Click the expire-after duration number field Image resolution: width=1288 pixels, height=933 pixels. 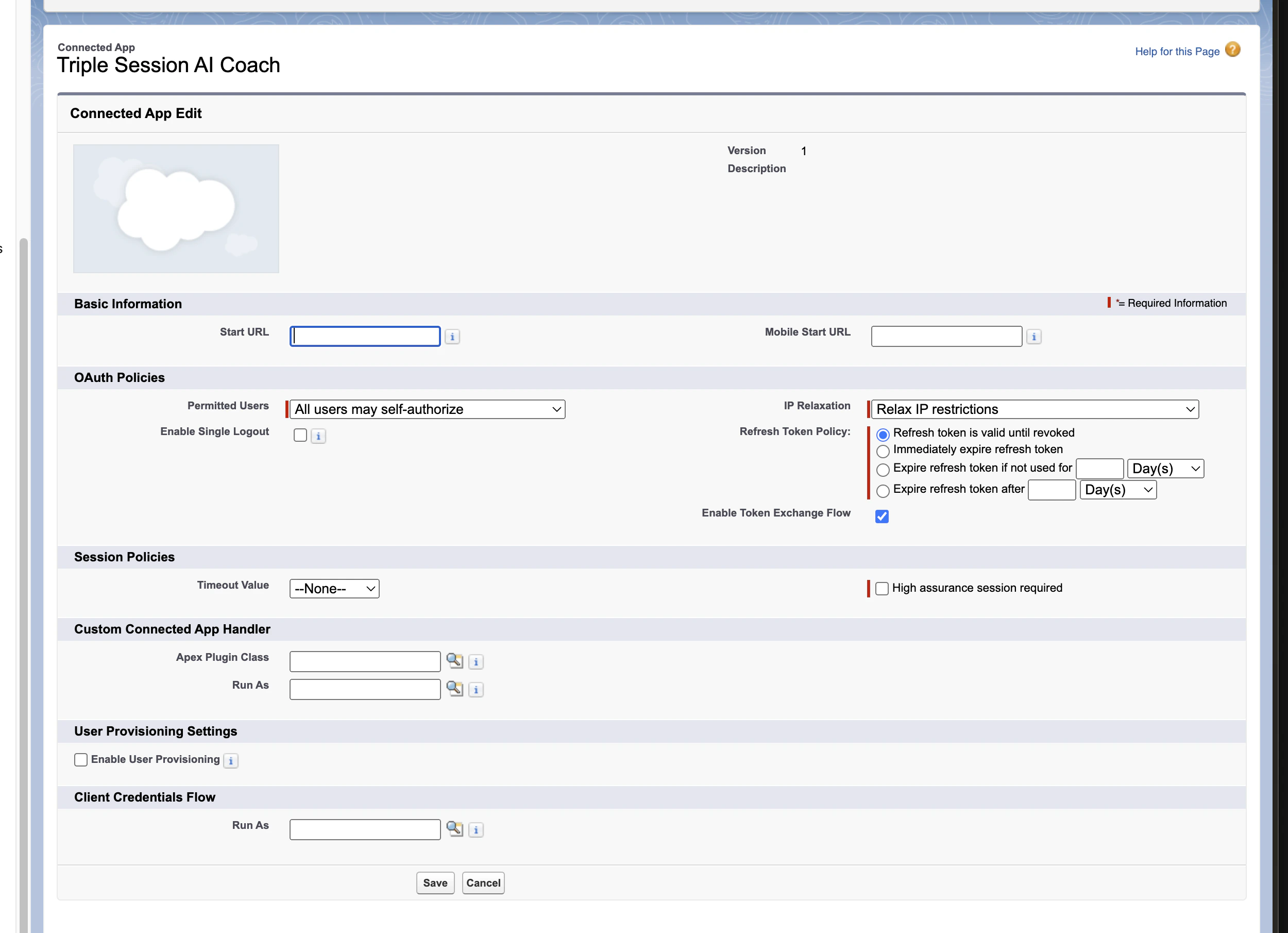point(1052,490)
